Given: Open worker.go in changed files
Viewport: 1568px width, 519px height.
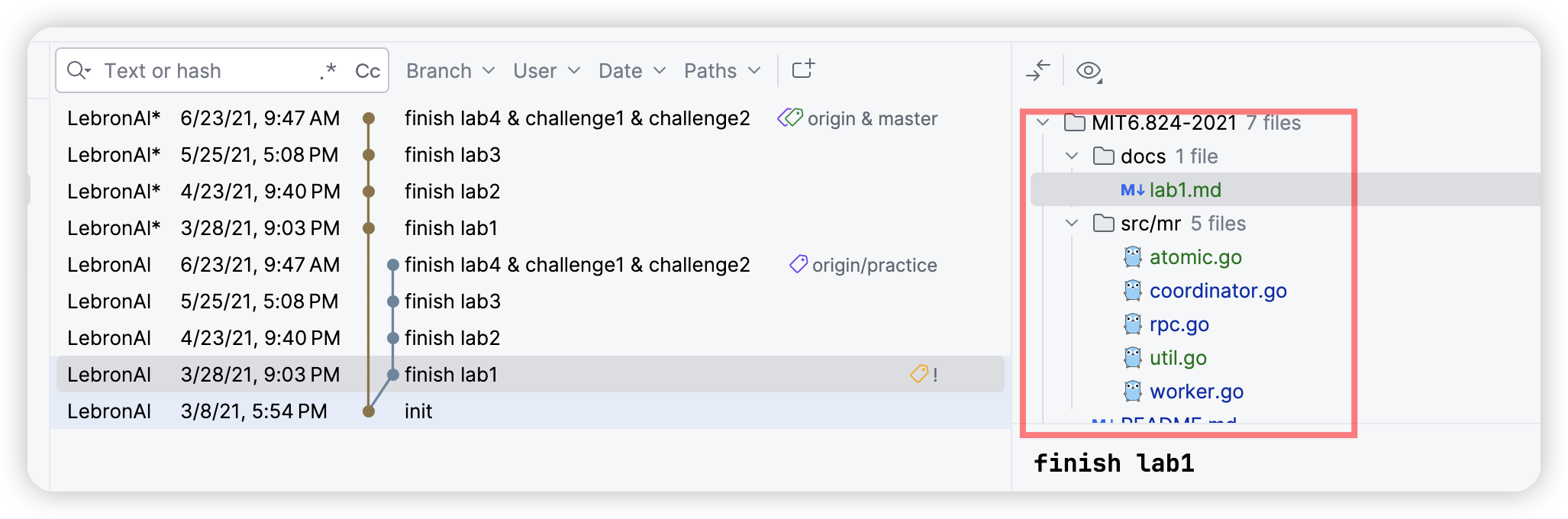Looking at the screenshot, I should click(x=1196, y=392).
